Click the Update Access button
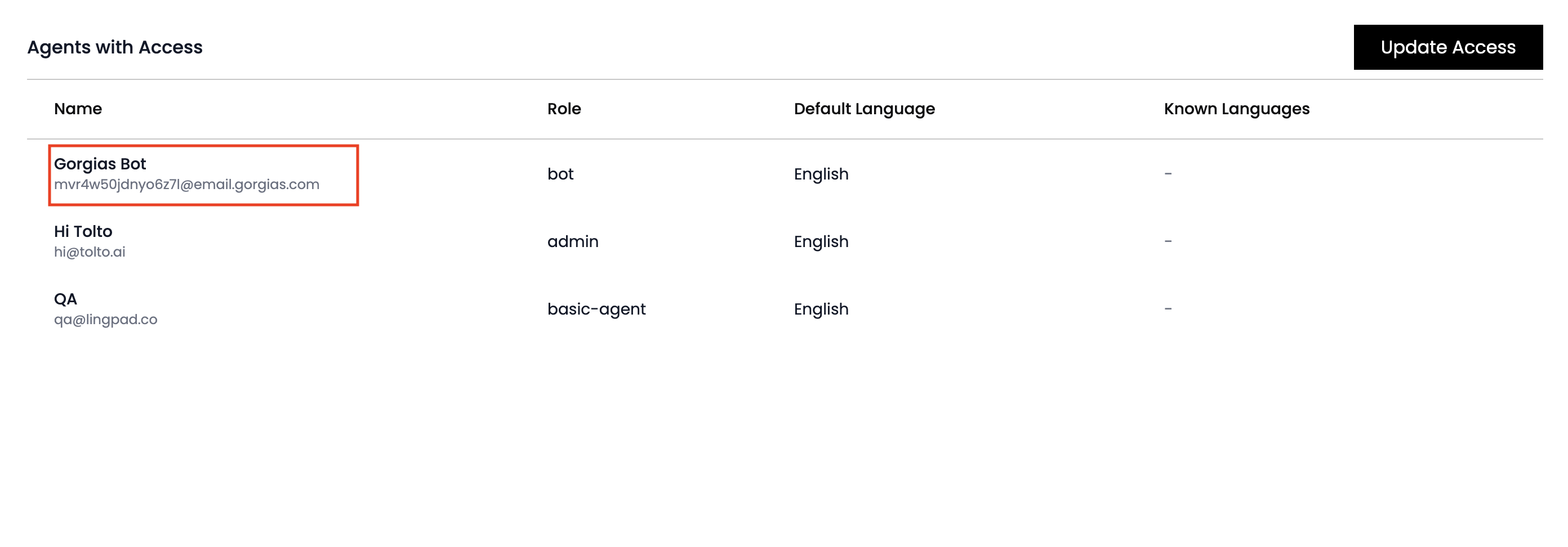Screen dimensions: 1568x547 coord(1447,47)
